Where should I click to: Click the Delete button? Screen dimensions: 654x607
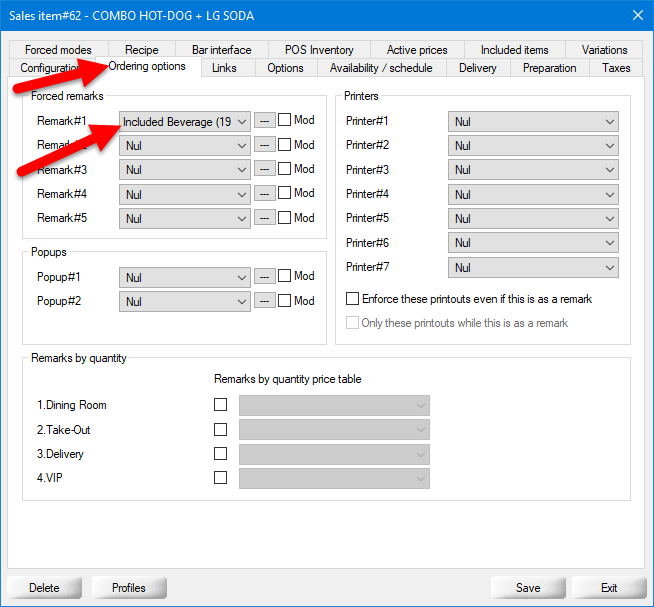point(44,588)
